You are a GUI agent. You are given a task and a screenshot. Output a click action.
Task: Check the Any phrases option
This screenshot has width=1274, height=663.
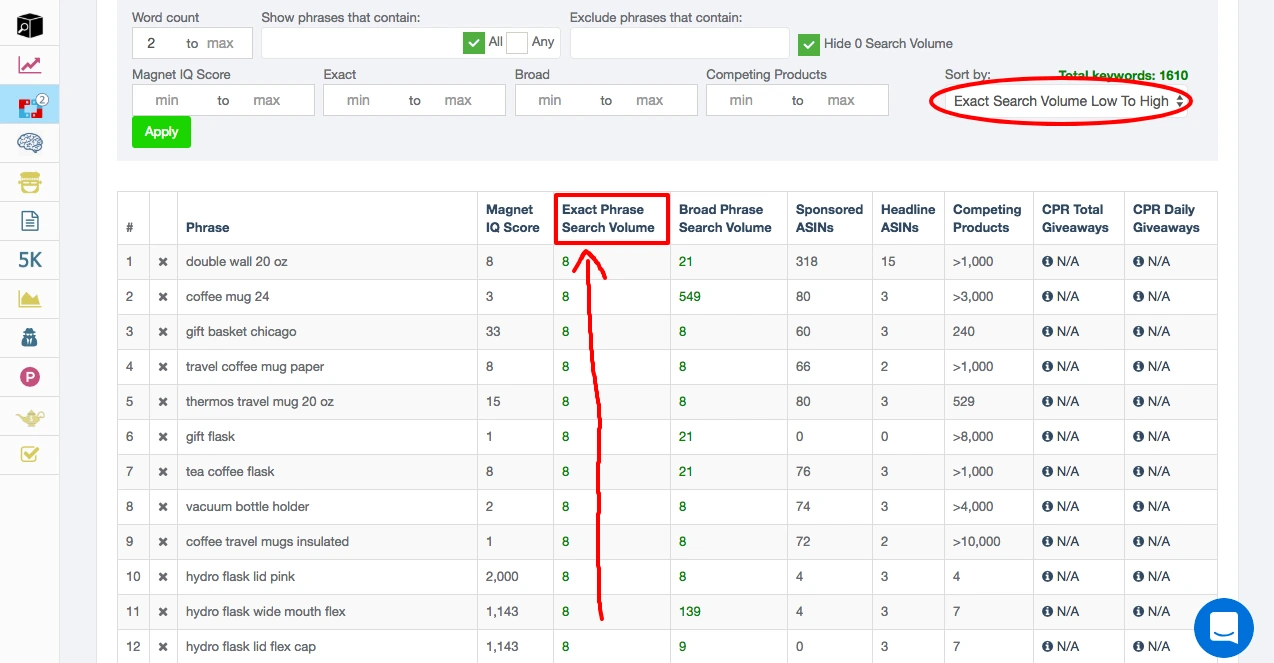coord(517,42)
